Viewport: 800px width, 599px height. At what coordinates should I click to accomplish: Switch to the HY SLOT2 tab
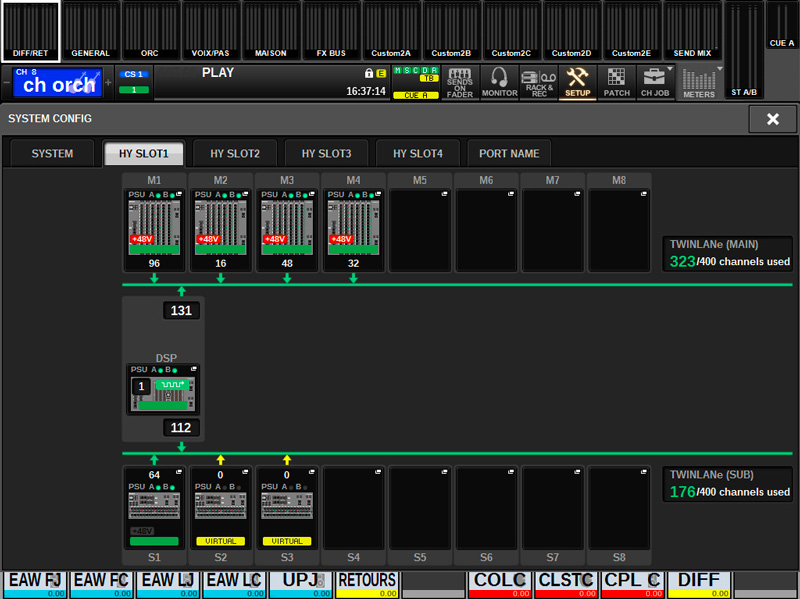(235, 153)
